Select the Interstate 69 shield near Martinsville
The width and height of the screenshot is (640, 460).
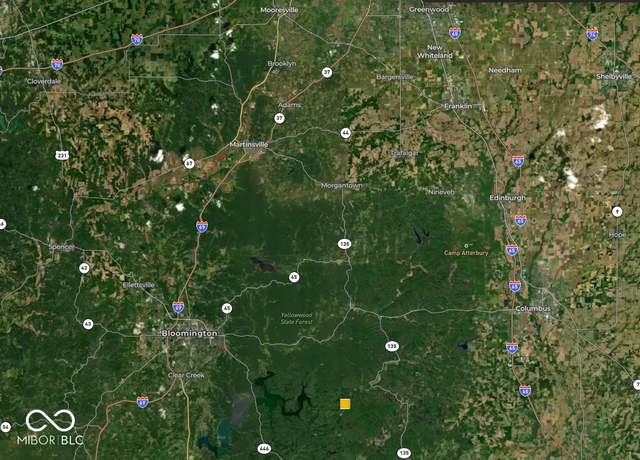tap(202, 227)
